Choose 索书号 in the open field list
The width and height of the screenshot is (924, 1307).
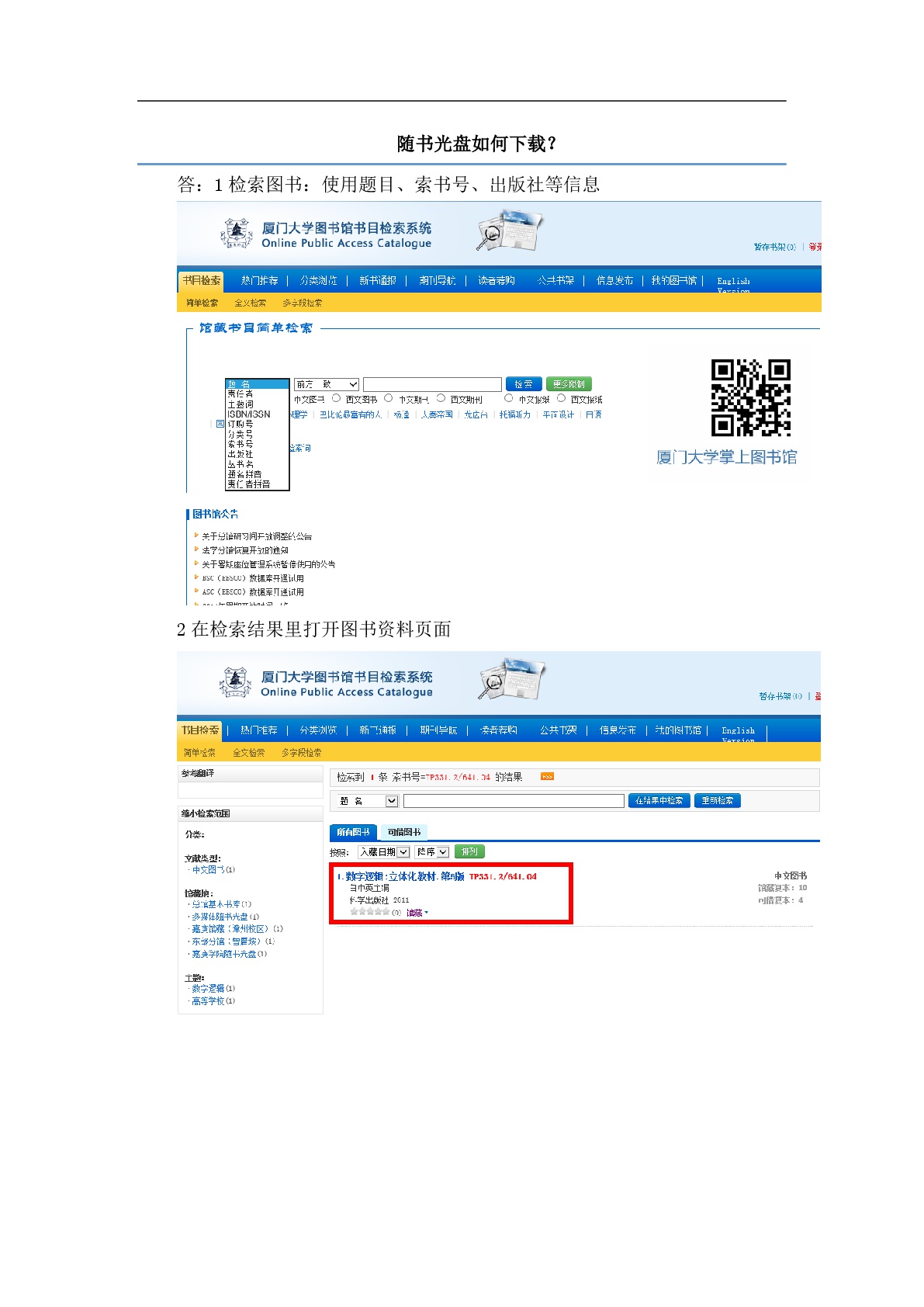pyautogui.click(x=241, y=444)
